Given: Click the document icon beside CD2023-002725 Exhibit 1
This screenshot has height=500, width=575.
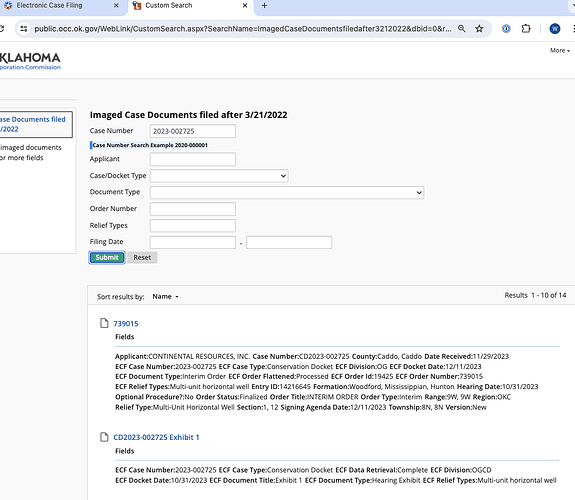Looking at the screenshot, I should 104,437.
